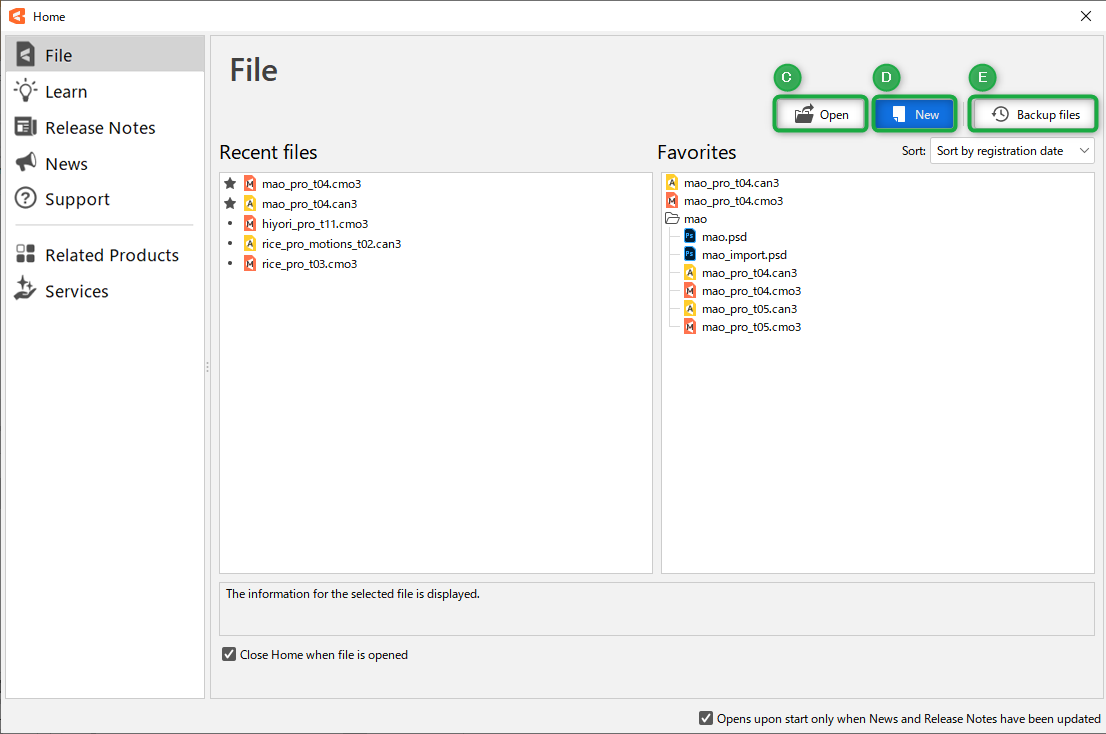The image size is (1106, 734).
Task: Click the Related Products grid icon
Action: [x=26, y=255]
